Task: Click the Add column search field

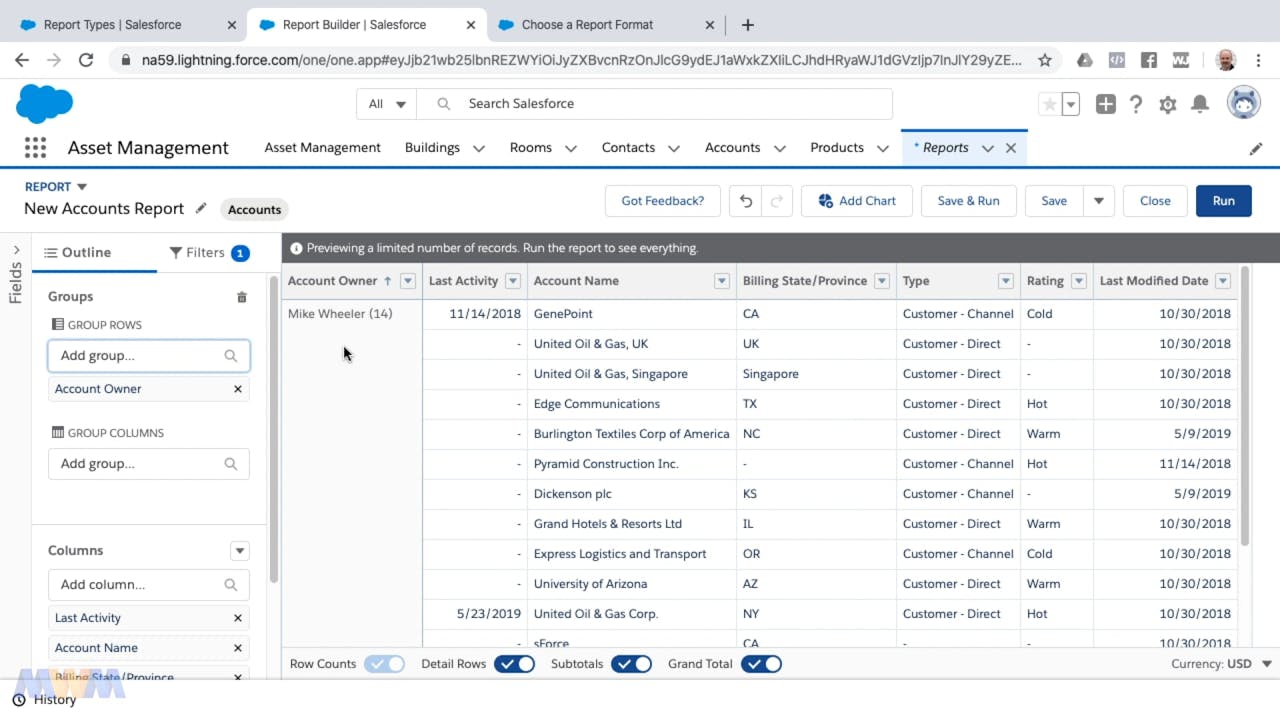Action: [x=149, y=585]
